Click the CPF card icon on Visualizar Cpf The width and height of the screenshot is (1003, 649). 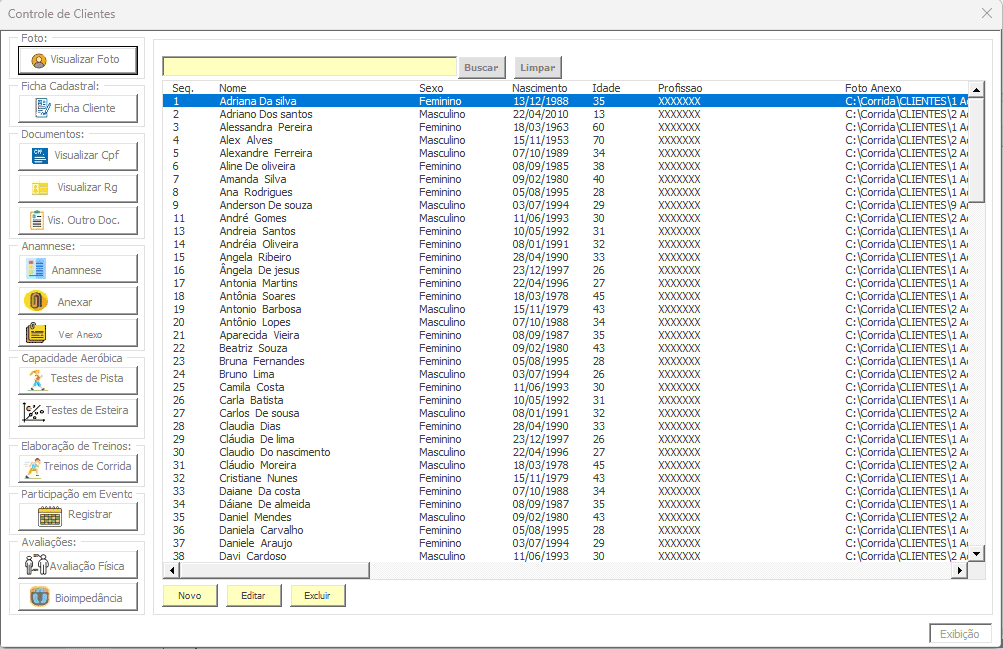pos(40,155)
